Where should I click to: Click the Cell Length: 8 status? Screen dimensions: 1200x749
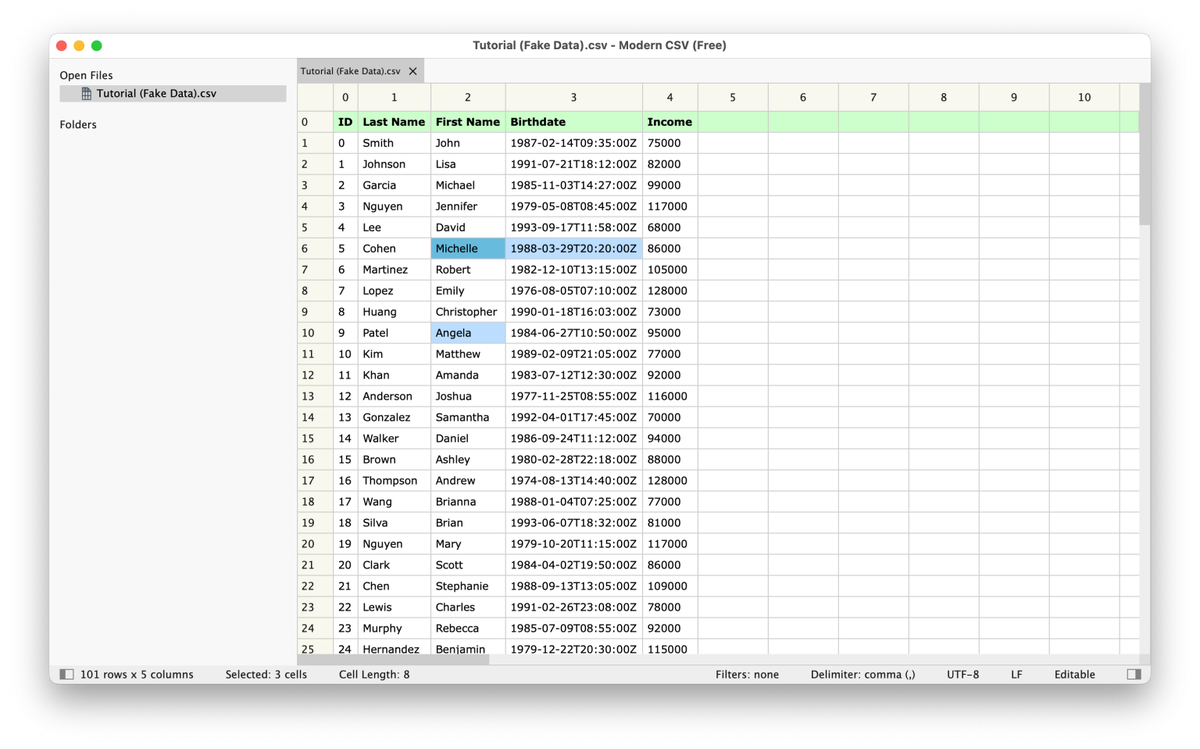tap(374, 674)
